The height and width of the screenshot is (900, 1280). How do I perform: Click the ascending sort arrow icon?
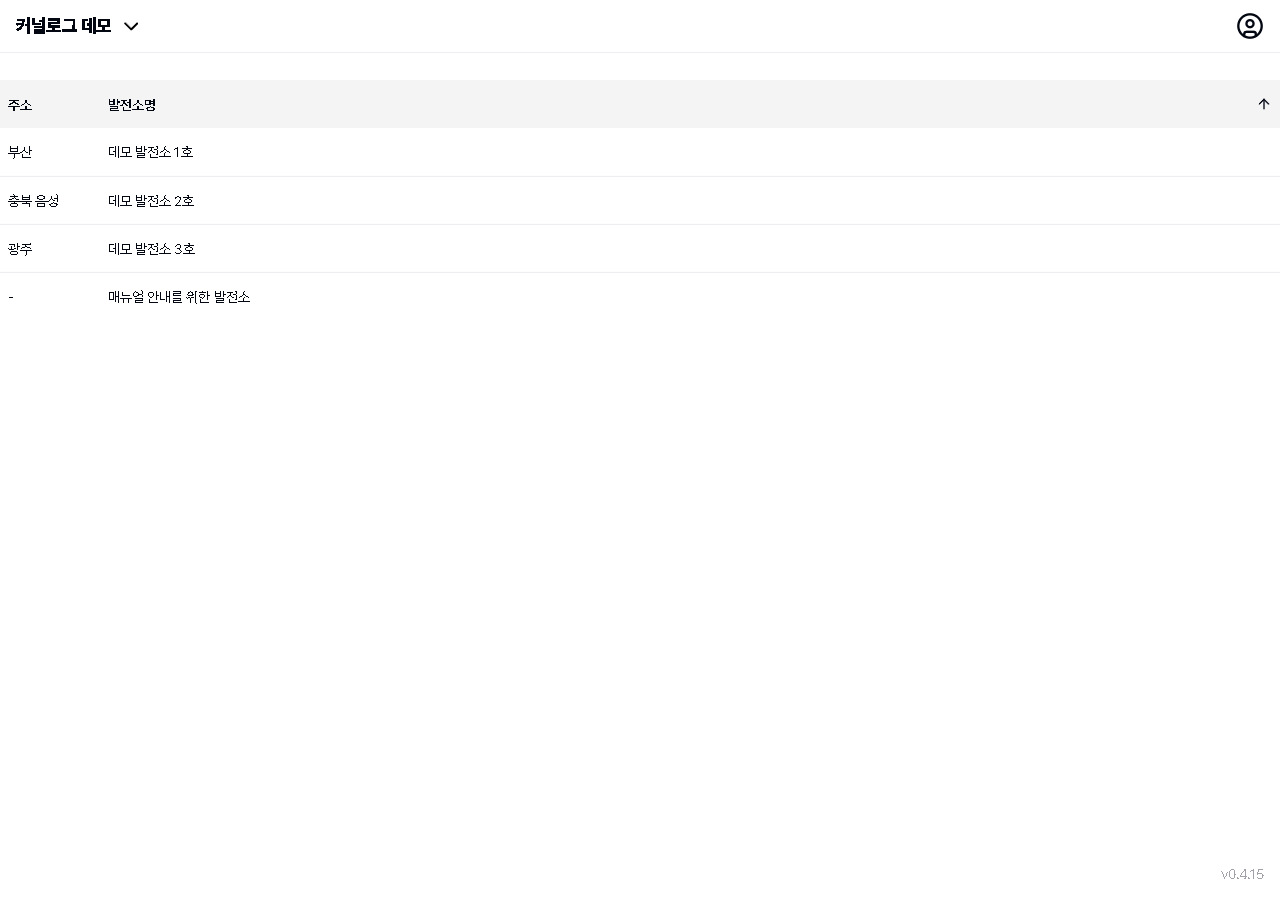1264,104
